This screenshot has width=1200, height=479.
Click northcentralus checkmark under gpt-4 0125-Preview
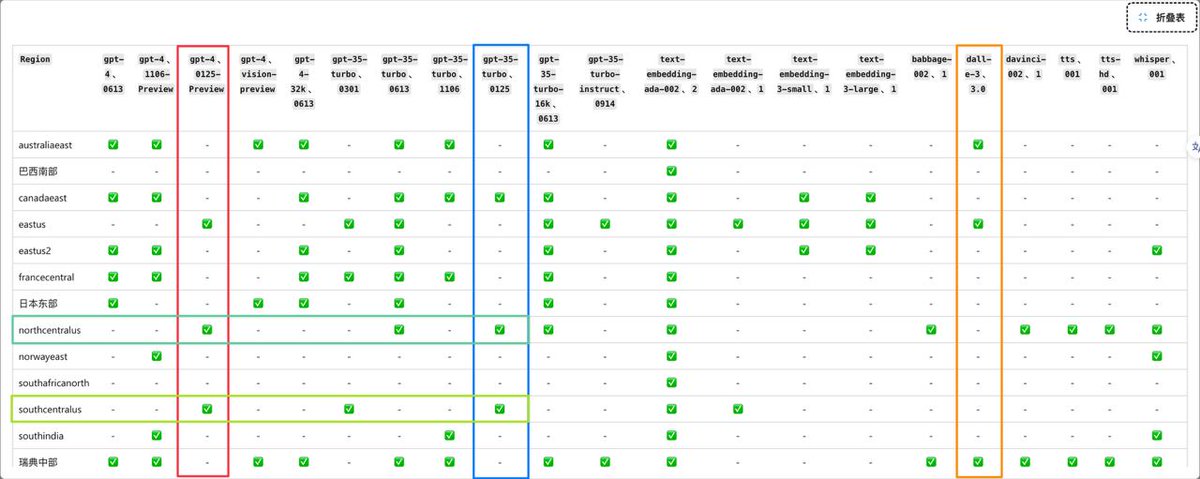206,329
